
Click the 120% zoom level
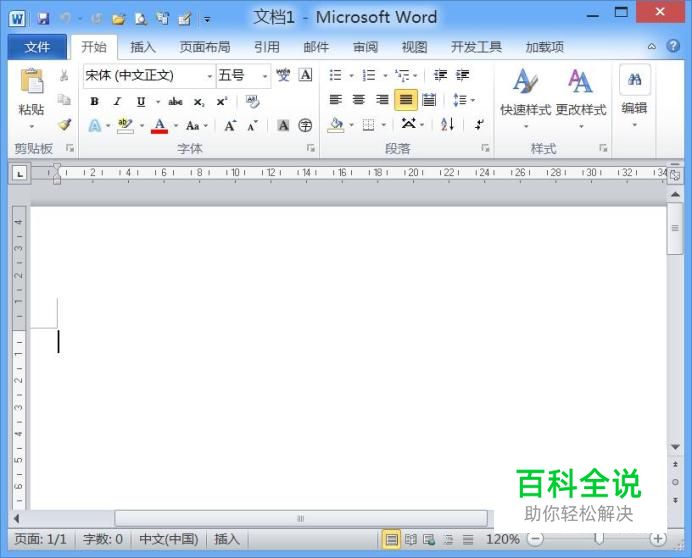coord(503,539)
